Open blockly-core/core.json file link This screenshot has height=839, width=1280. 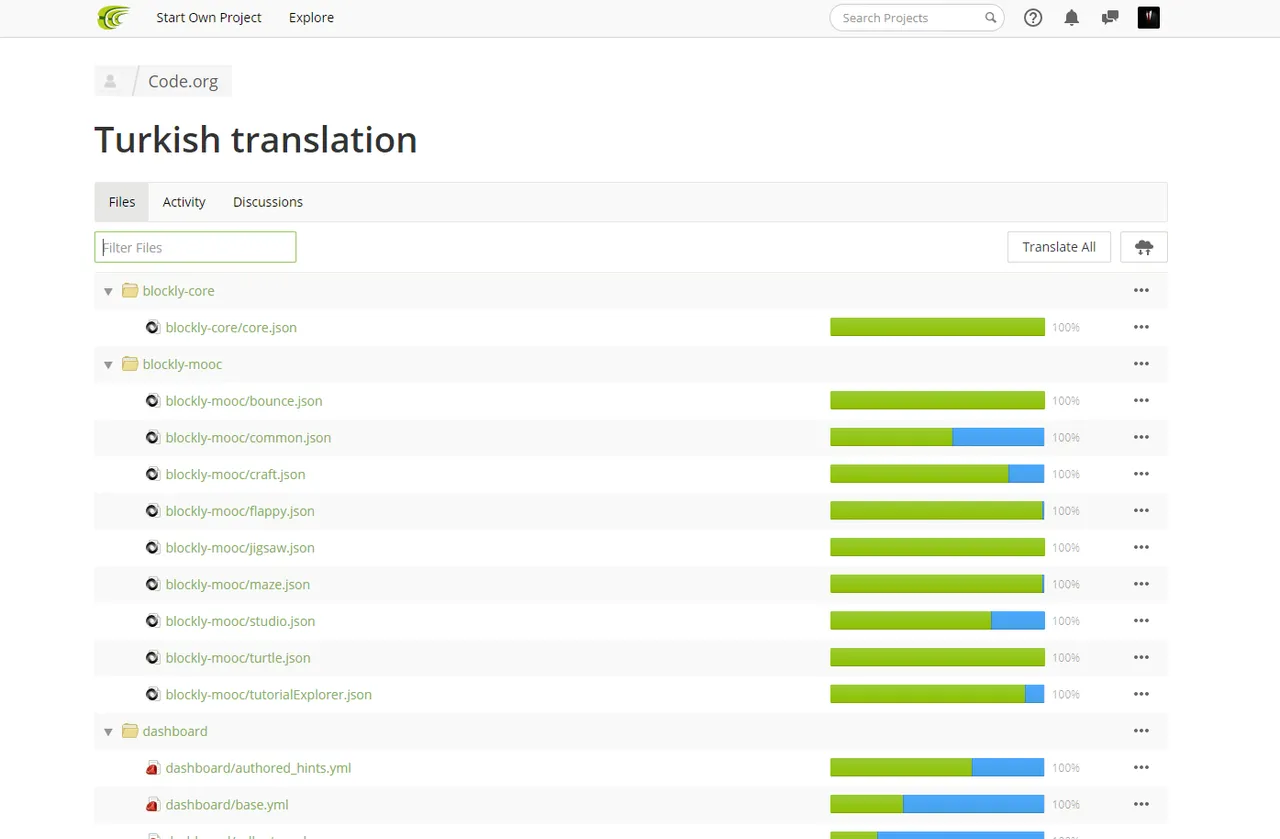[x=231, y=327]
